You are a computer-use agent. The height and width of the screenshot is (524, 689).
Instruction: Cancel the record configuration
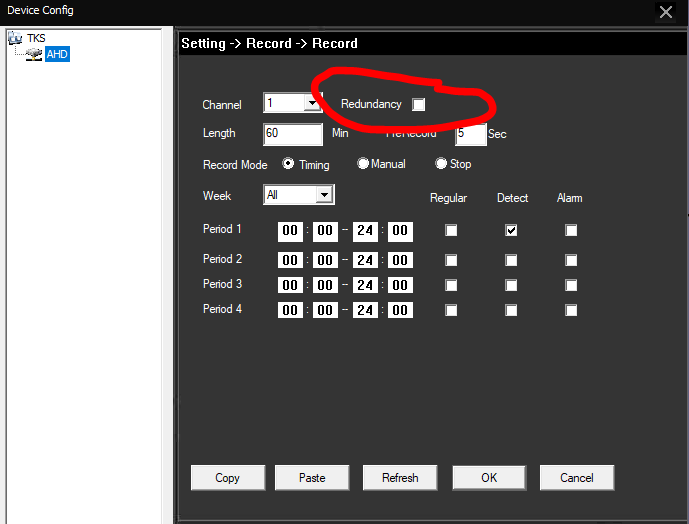tap(577, 477)
